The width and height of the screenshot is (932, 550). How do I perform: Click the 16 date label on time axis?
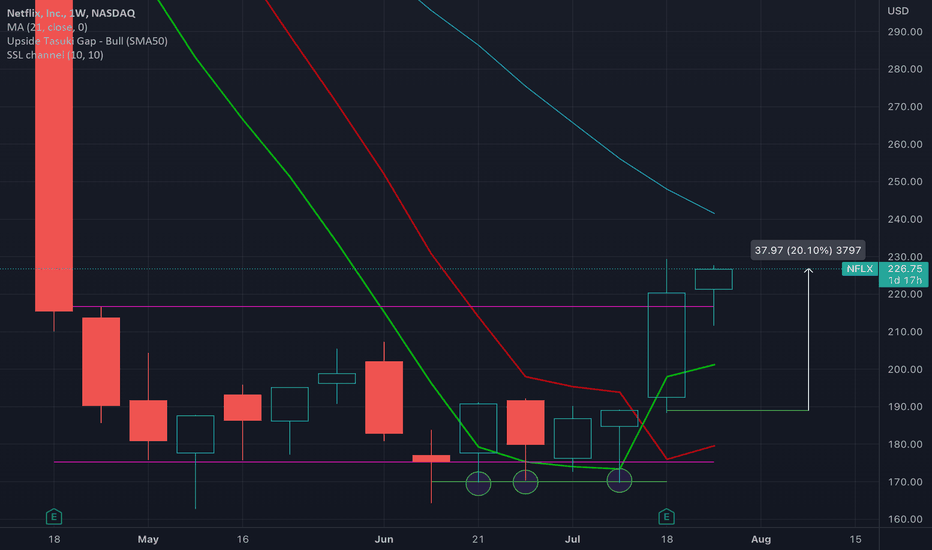pos(243,539)
